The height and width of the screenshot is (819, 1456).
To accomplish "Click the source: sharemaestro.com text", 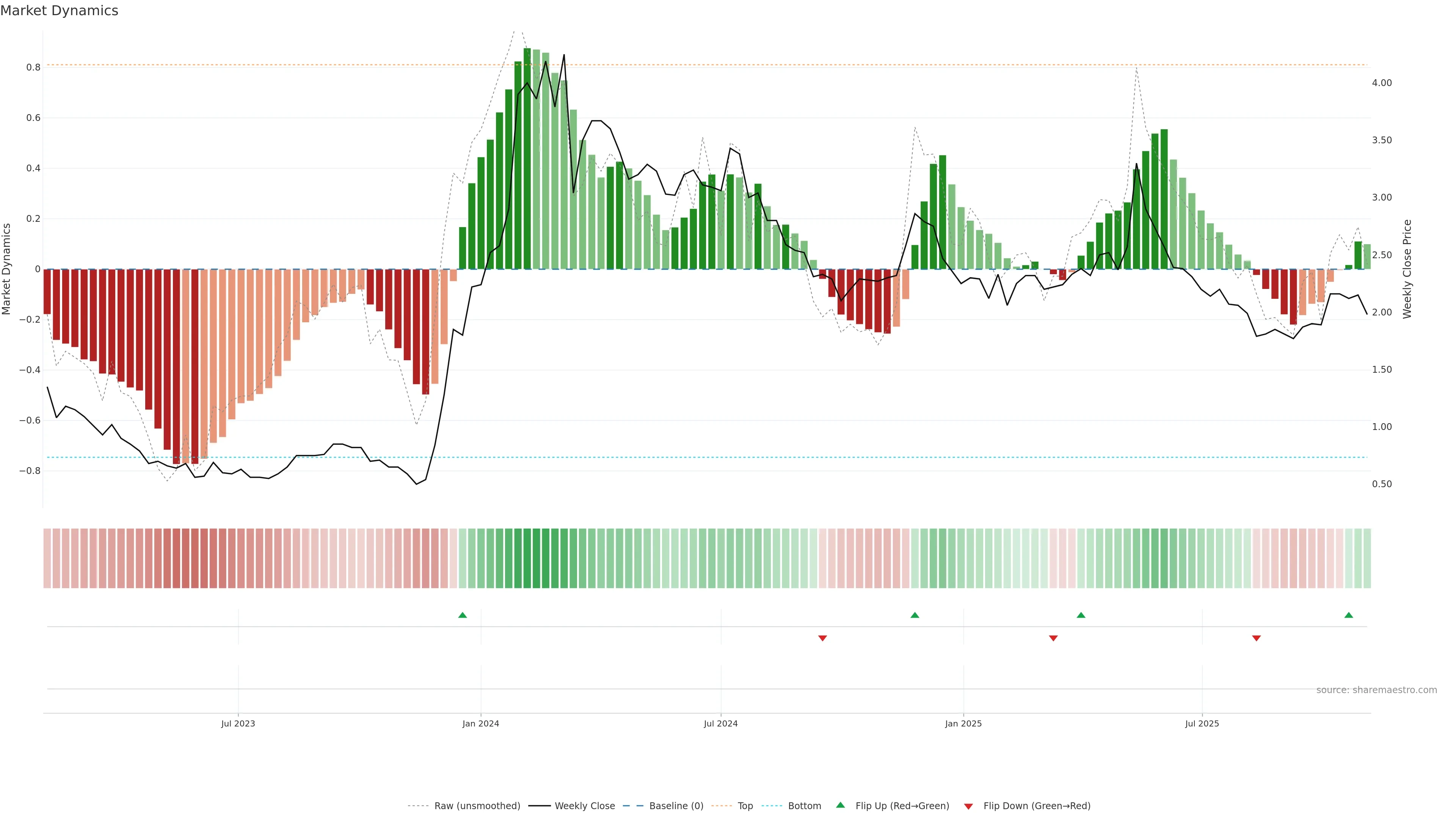I will [x=1376, y=690].
